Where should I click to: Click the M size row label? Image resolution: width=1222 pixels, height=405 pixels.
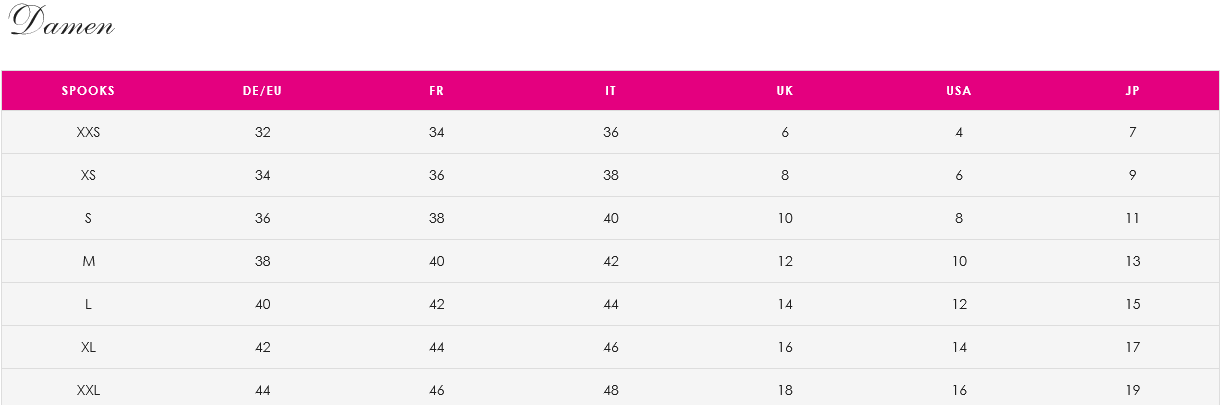(88, 261)
